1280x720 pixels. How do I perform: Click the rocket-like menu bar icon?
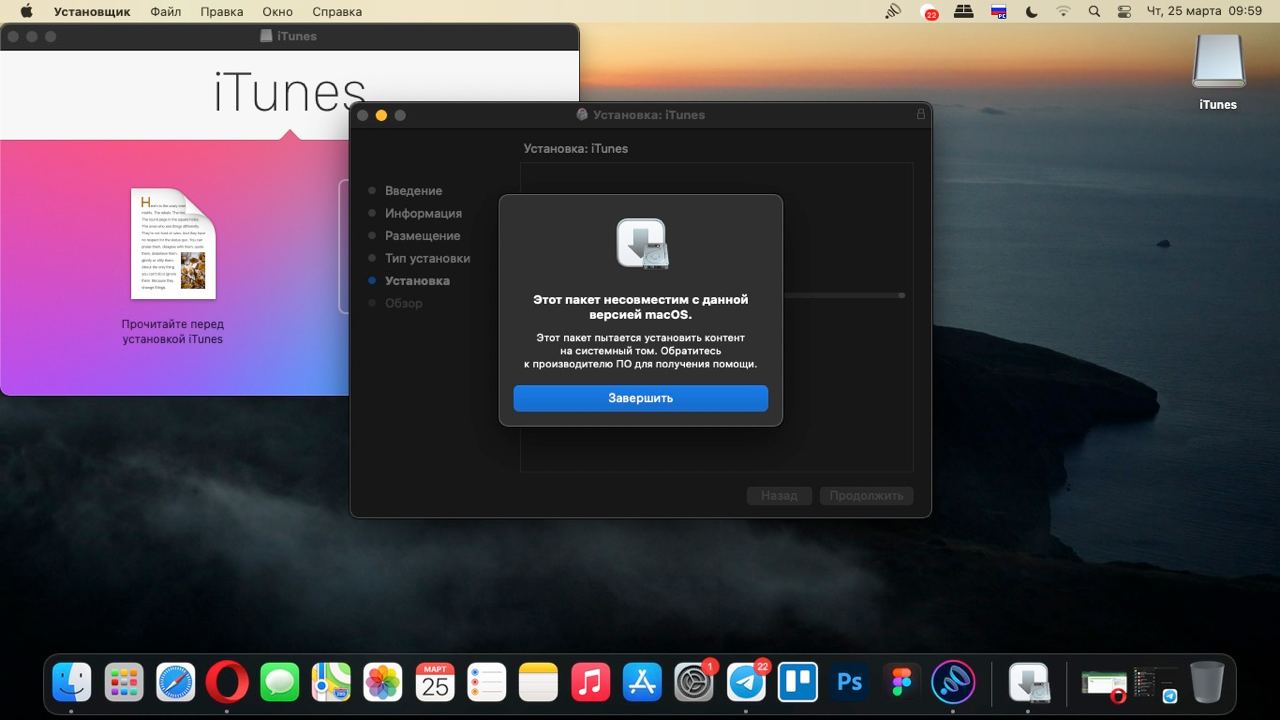click(893, 12)
